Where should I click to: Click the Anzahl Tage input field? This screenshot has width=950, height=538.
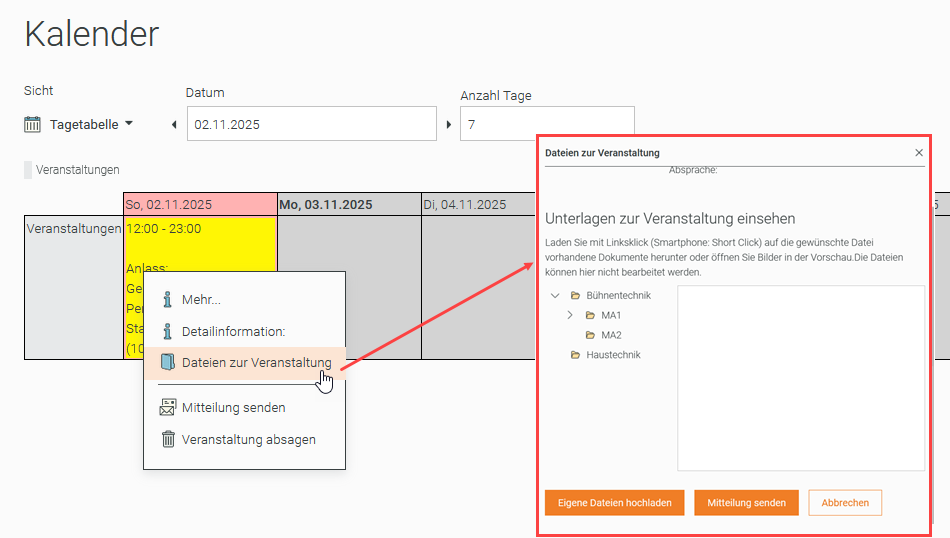[x=546, y=124]
